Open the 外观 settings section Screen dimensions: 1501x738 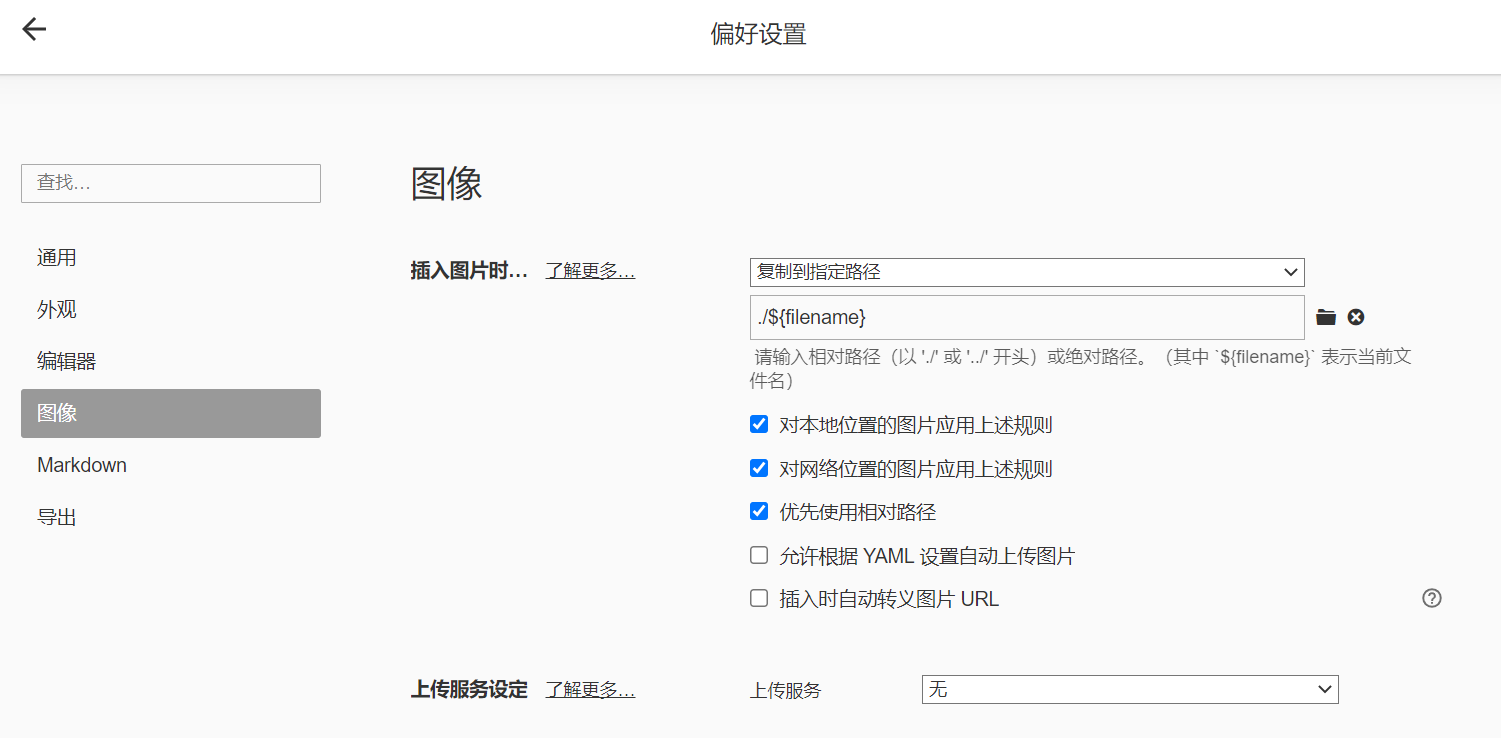57,309
